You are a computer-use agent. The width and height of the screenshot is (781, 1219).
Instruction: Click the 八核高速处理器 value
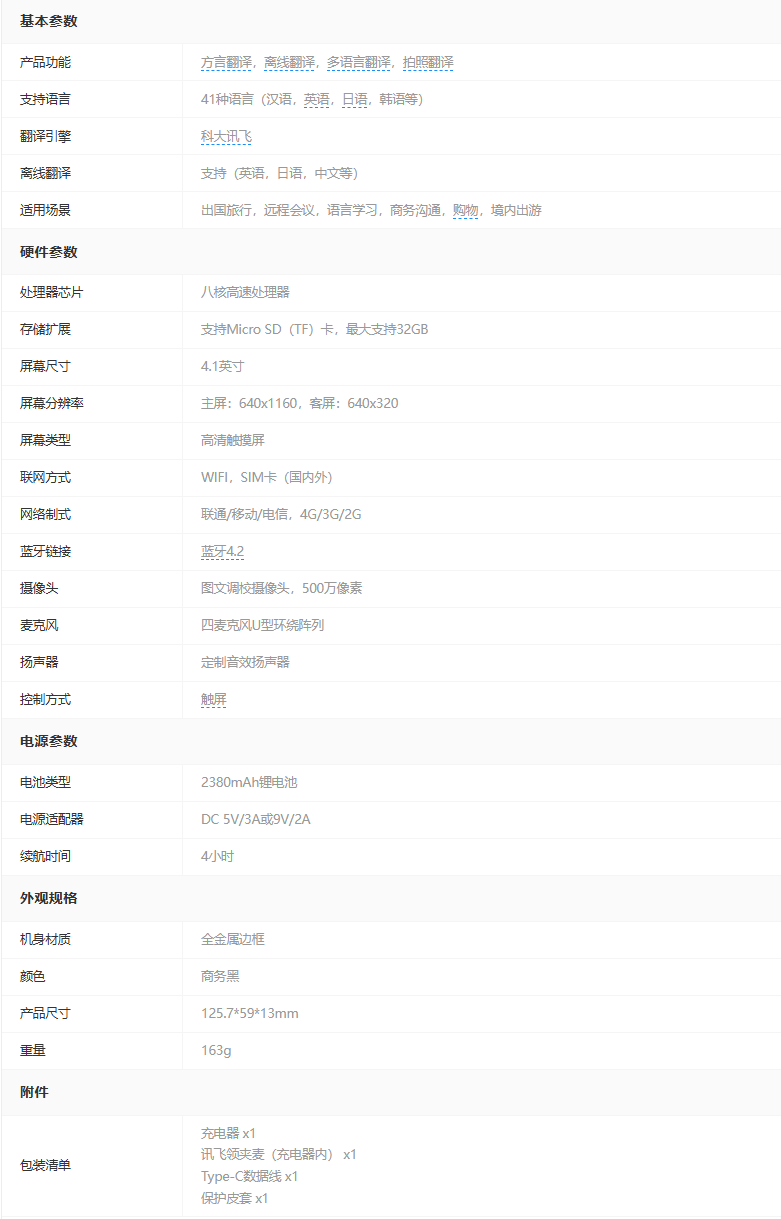tap(245, 292)
